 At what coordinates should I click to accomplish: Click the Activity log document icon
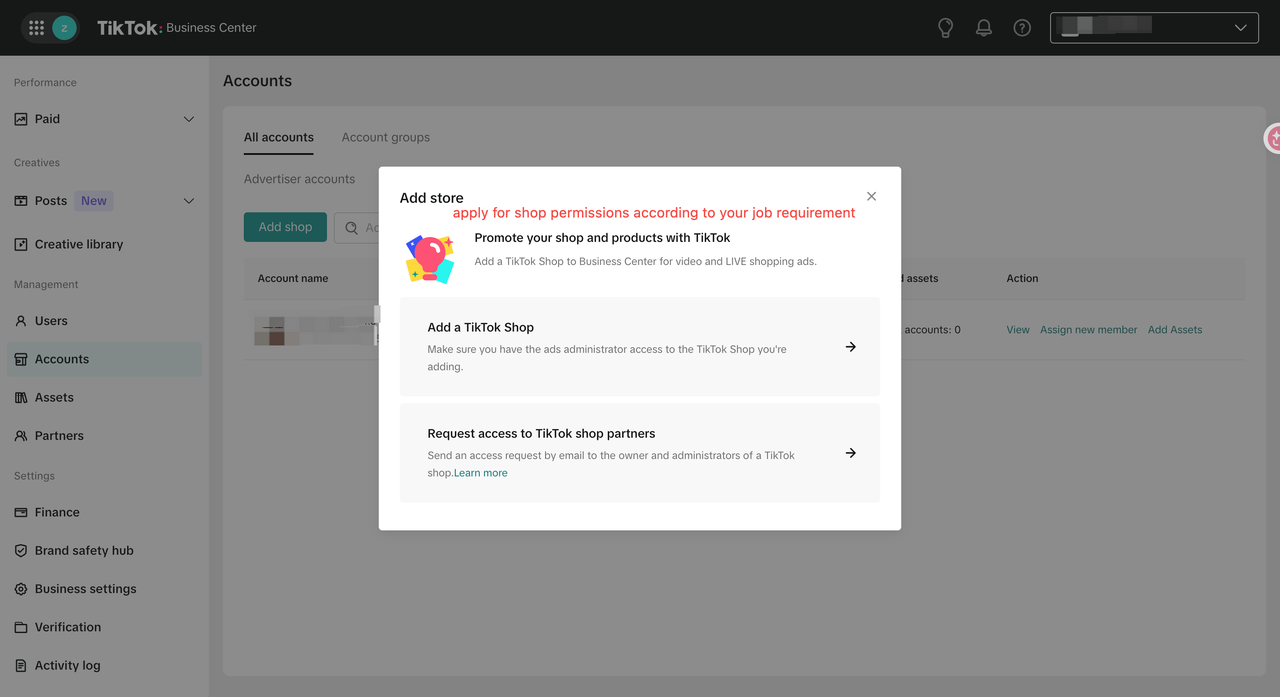tap(21, 666)
